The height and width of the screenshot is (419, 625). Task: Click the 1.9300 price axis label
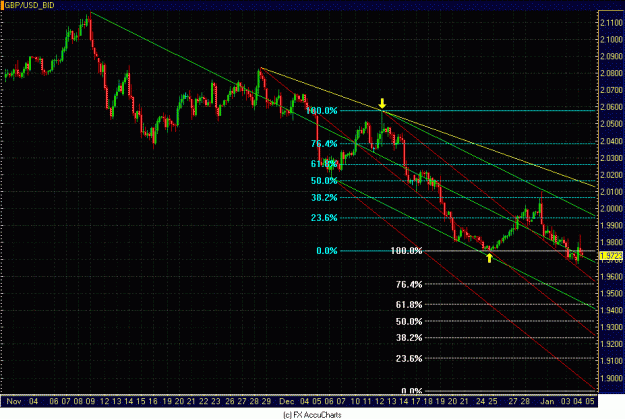pos(611,327)
